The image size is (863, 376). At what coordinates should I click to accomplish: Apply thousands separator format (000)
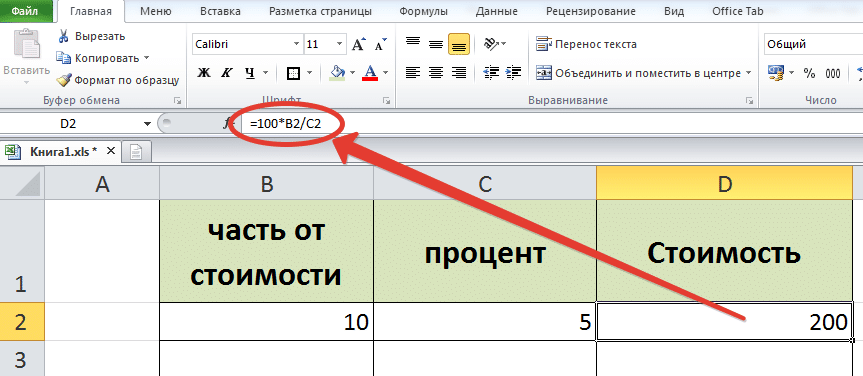click(x=833, y=73)
